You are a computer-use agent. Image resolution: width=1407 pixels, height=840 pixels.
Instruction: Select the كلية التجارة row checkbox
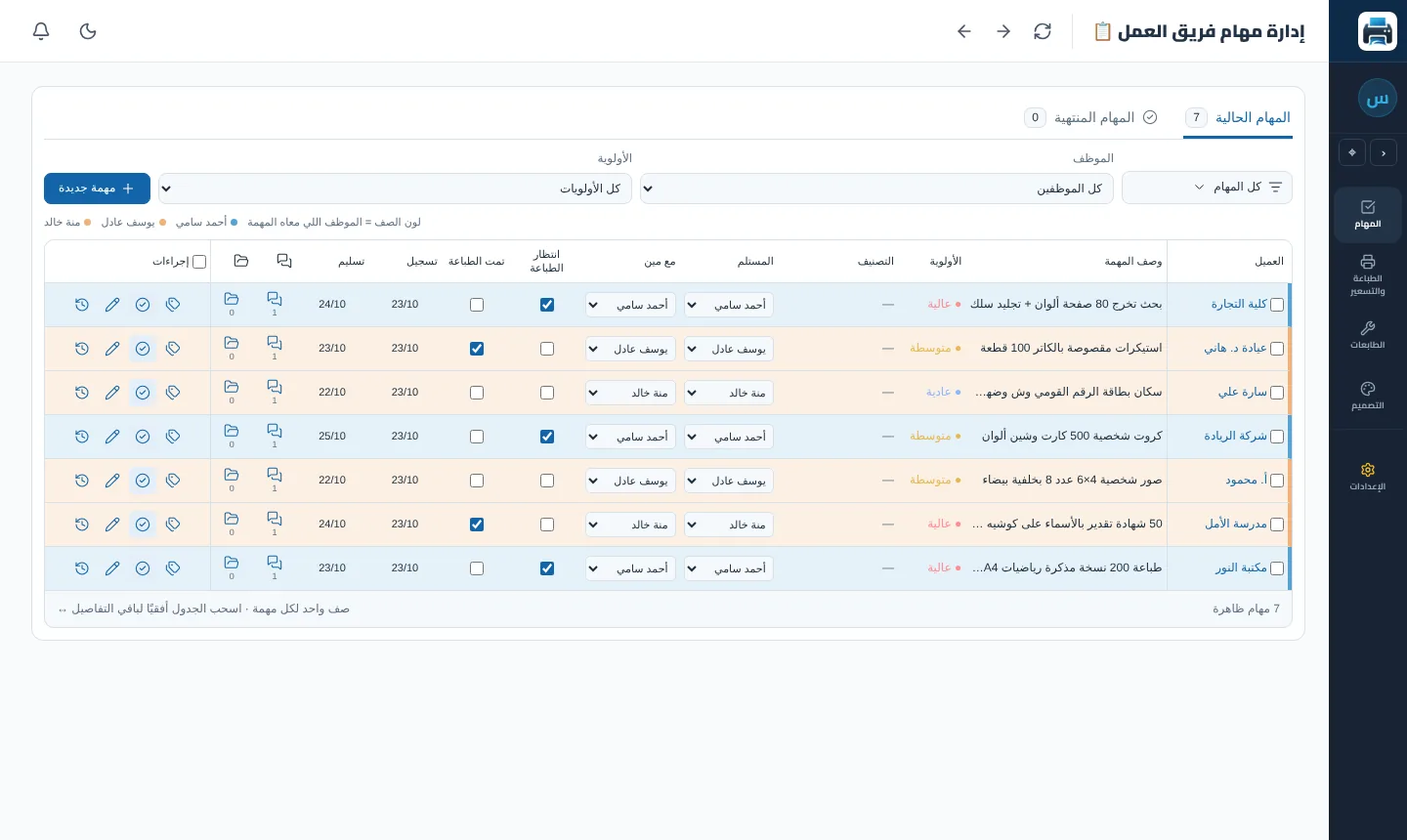pyautogui.click(x=1277, y=305)
